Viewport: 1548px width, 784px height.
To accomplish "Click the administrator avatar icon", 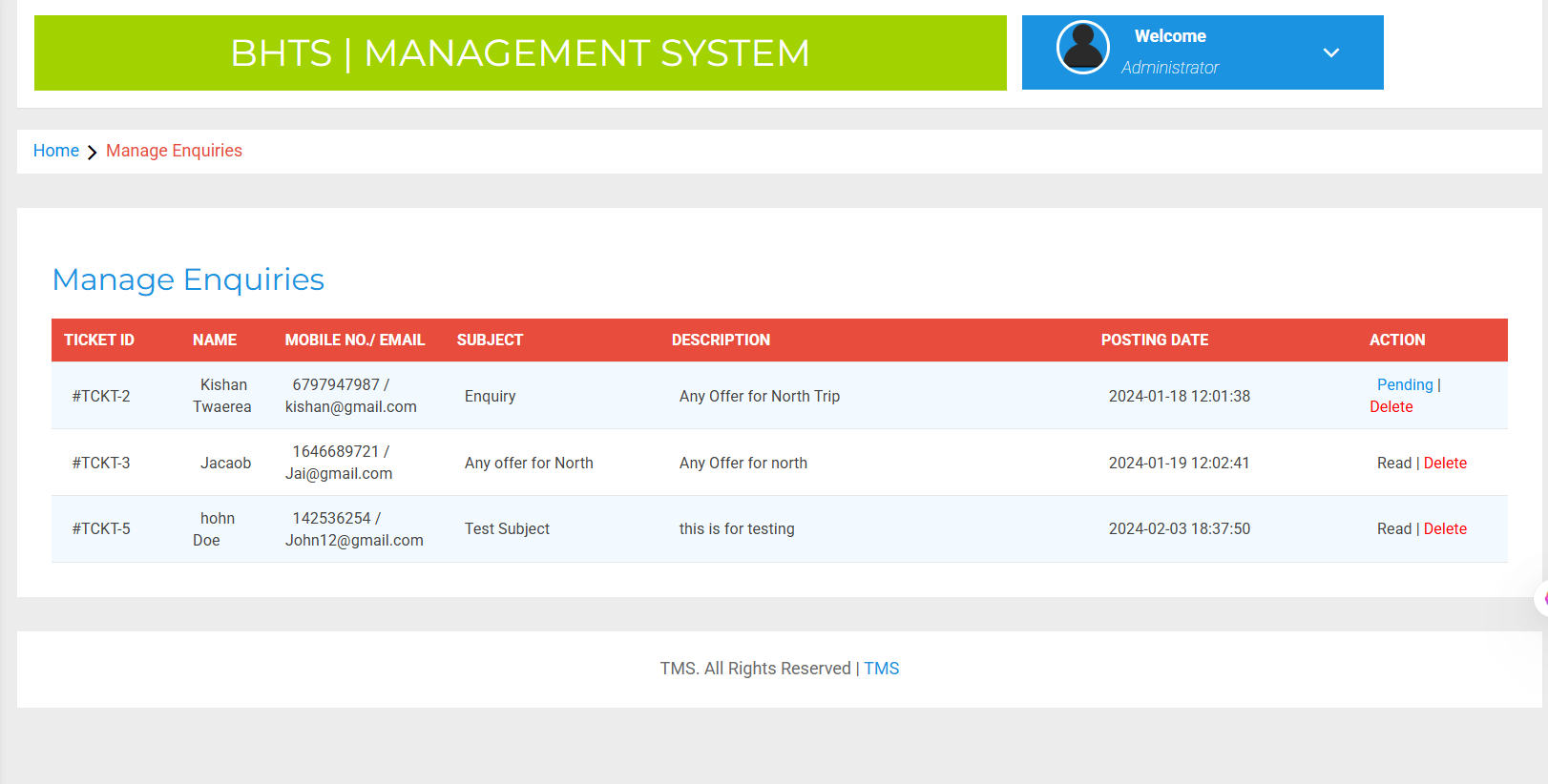I will click(1083, 47).
